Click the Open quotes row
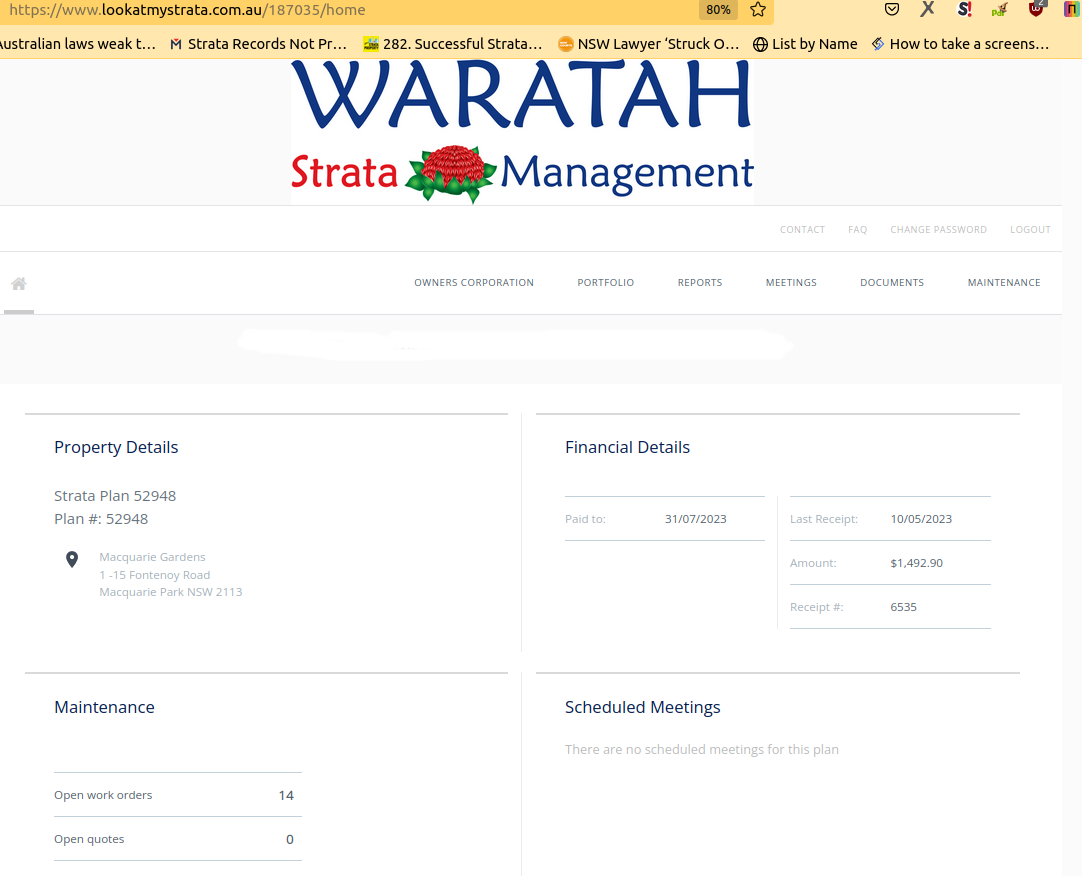The height and width of the screenshot is (876, 1082). [178, 839]
